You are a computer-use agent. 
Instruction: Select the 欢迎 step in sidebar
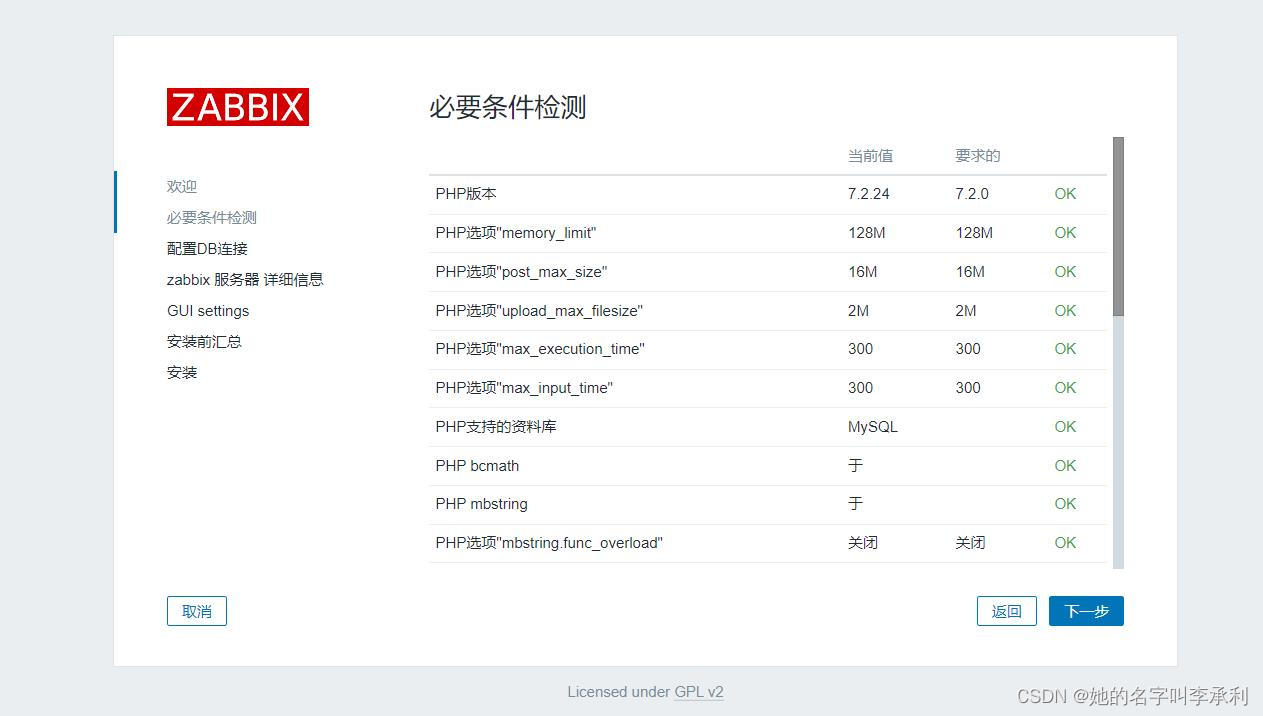coord(181,186)
